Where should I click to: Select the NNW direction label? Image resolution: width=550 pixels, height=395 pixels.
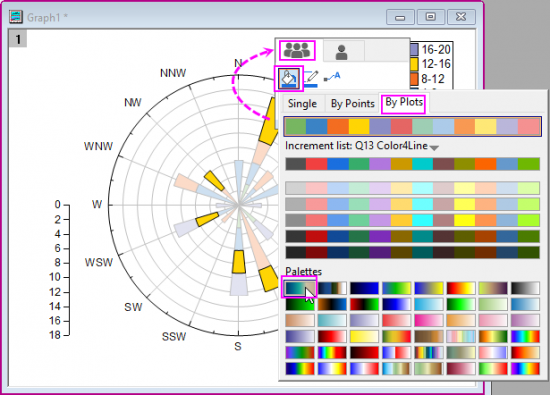pyautogui.click(x=173, y=73)
